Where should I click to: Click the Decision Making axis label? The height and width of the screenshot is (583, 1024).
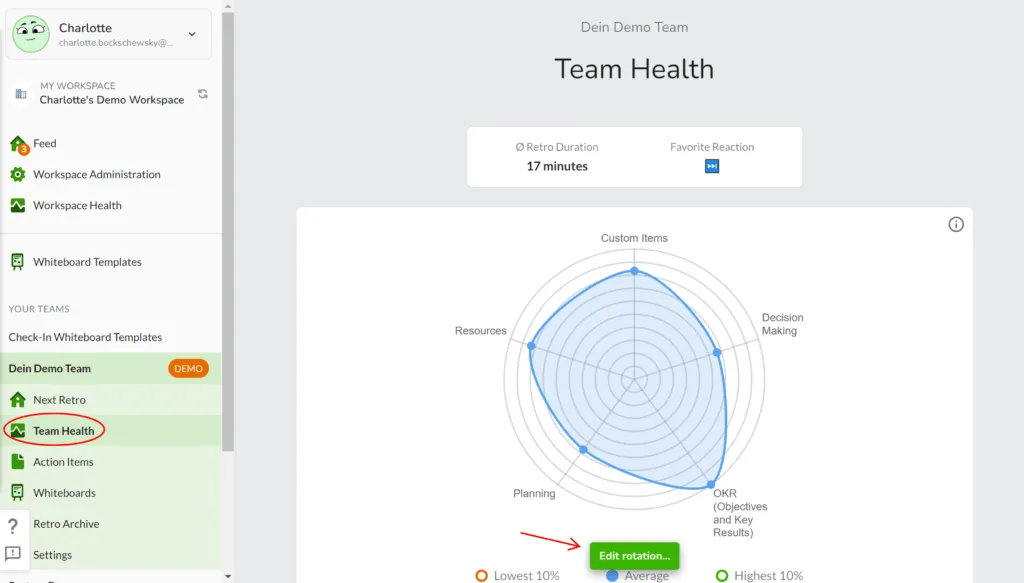[x=782, y=324]
